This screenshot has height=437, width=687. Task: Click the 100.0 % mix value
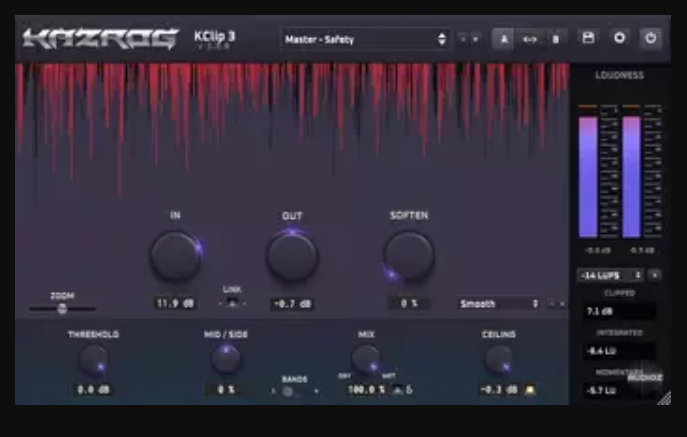[366, 390]
